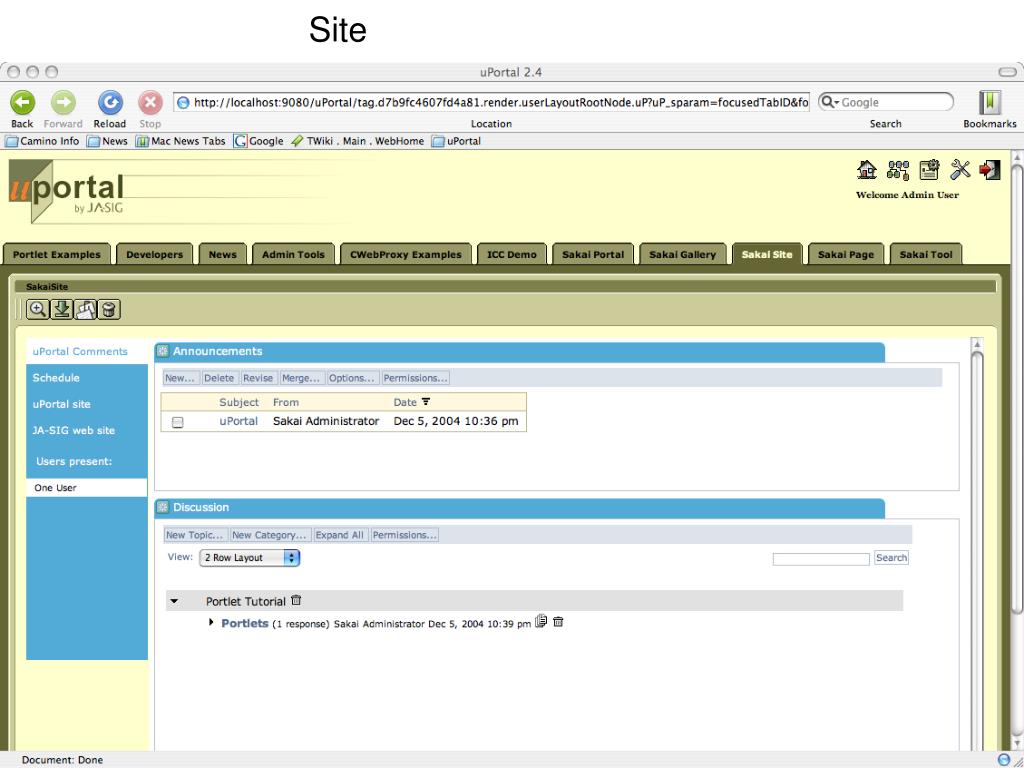Open the sitemap hierarchy icon
Screen dimensions: 1024x768
[x=898, y=170]
